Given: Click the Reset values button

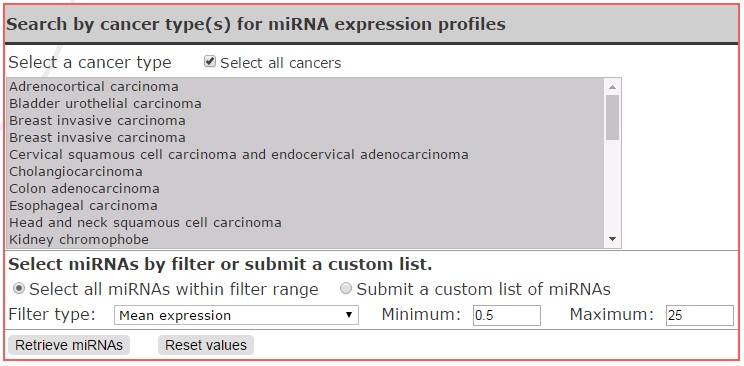Looking at the screenshot, I should [x=206, y=345].
